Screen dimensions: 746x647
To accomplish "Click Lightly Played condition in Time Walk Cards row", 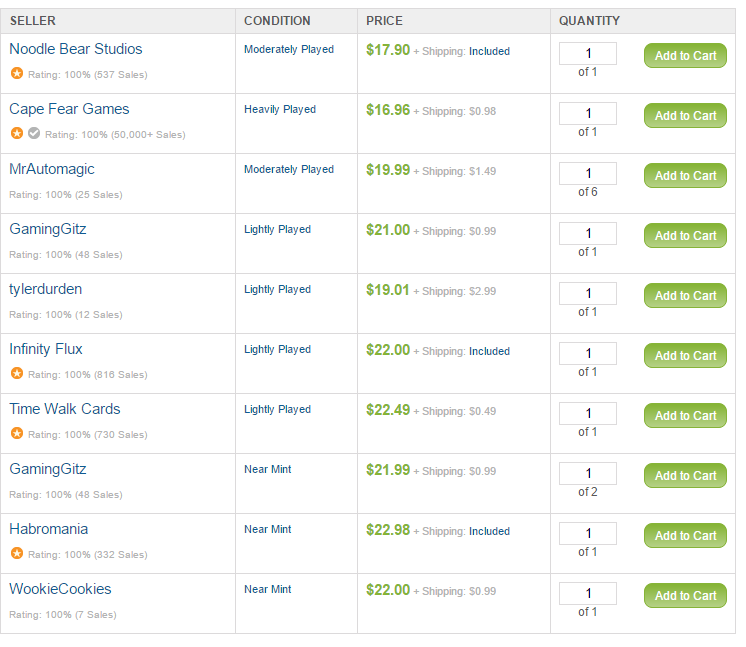I will [277, 409].
